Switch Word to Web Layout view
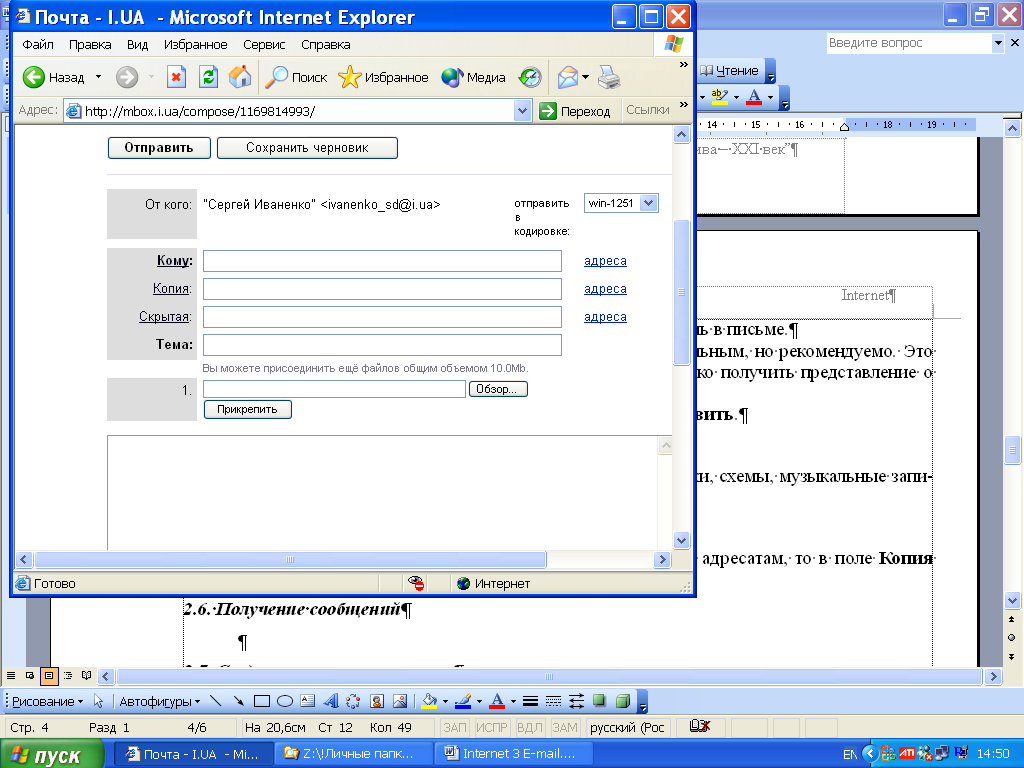This screenshot has height=768, width=1024. (x=30, y=675)
